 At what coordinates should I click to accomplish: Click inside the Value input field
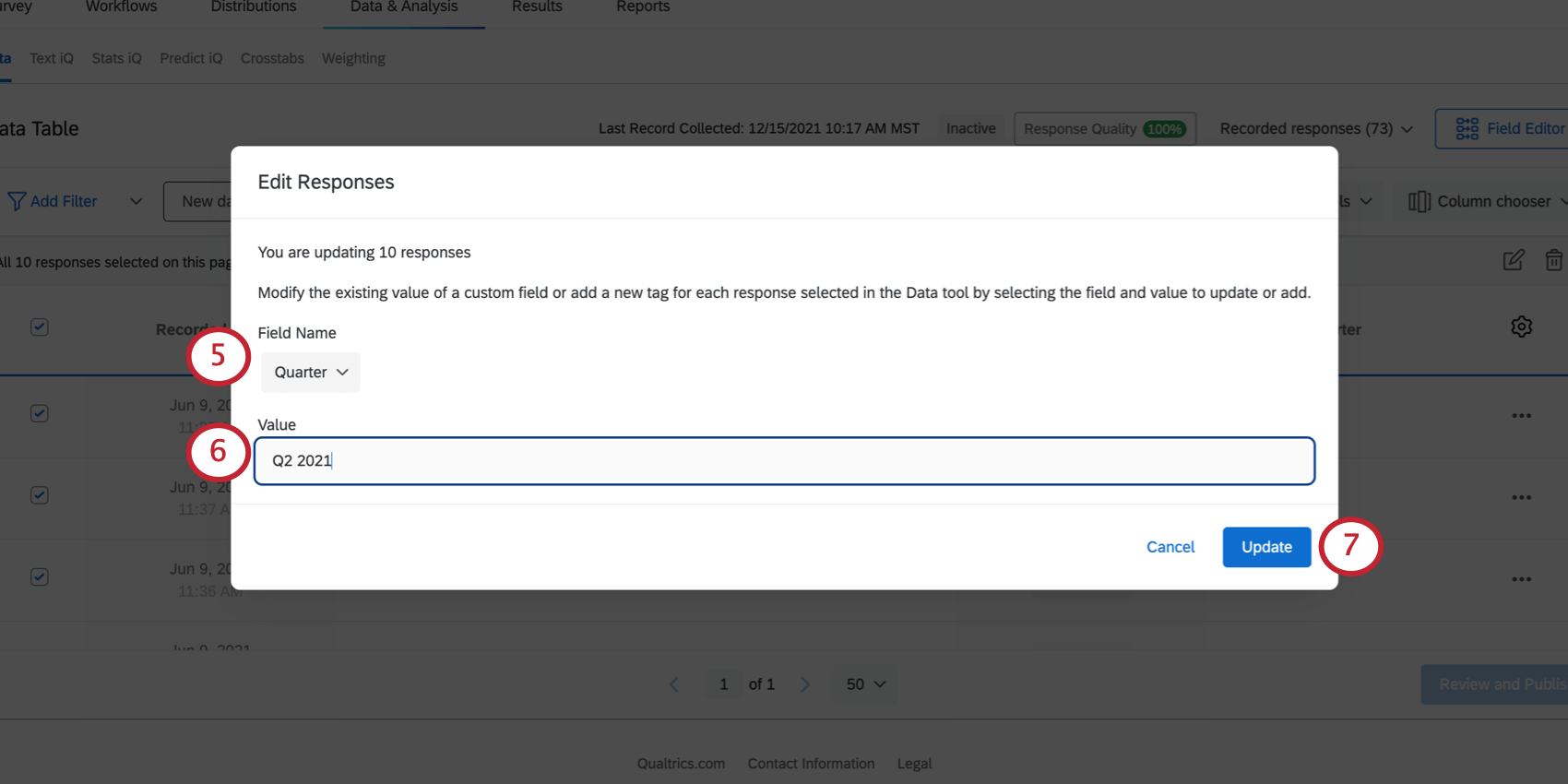click(784, 460)
